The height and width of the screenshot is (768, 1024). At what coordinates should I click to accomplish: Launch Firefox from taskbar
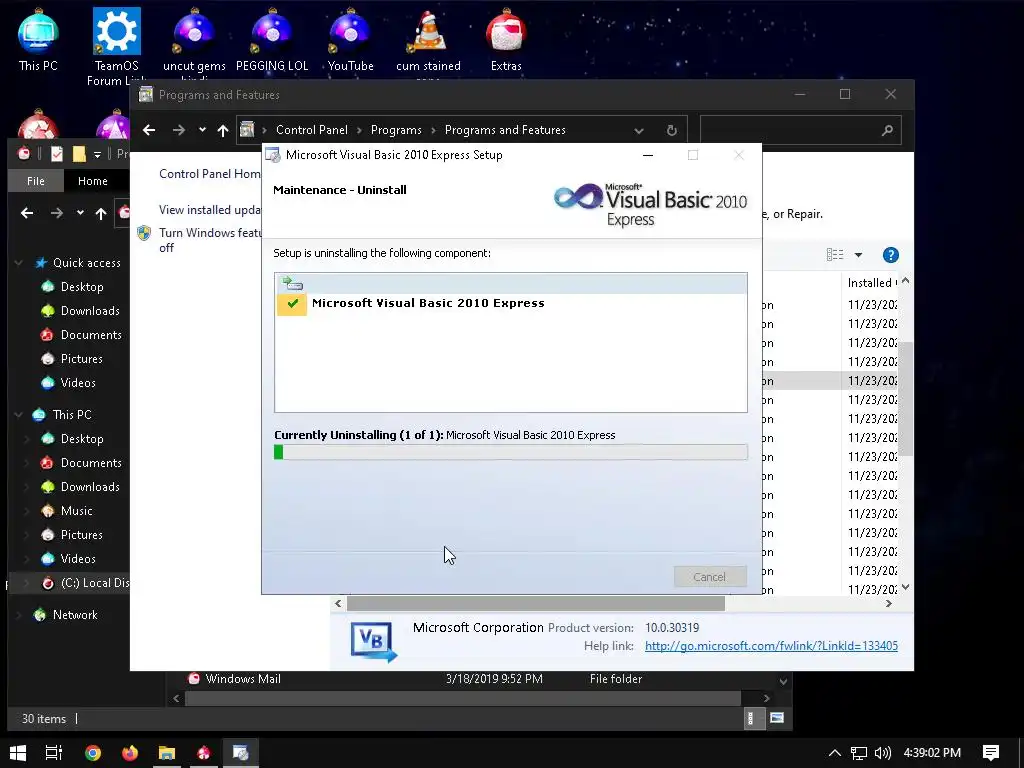coord(130,753)
